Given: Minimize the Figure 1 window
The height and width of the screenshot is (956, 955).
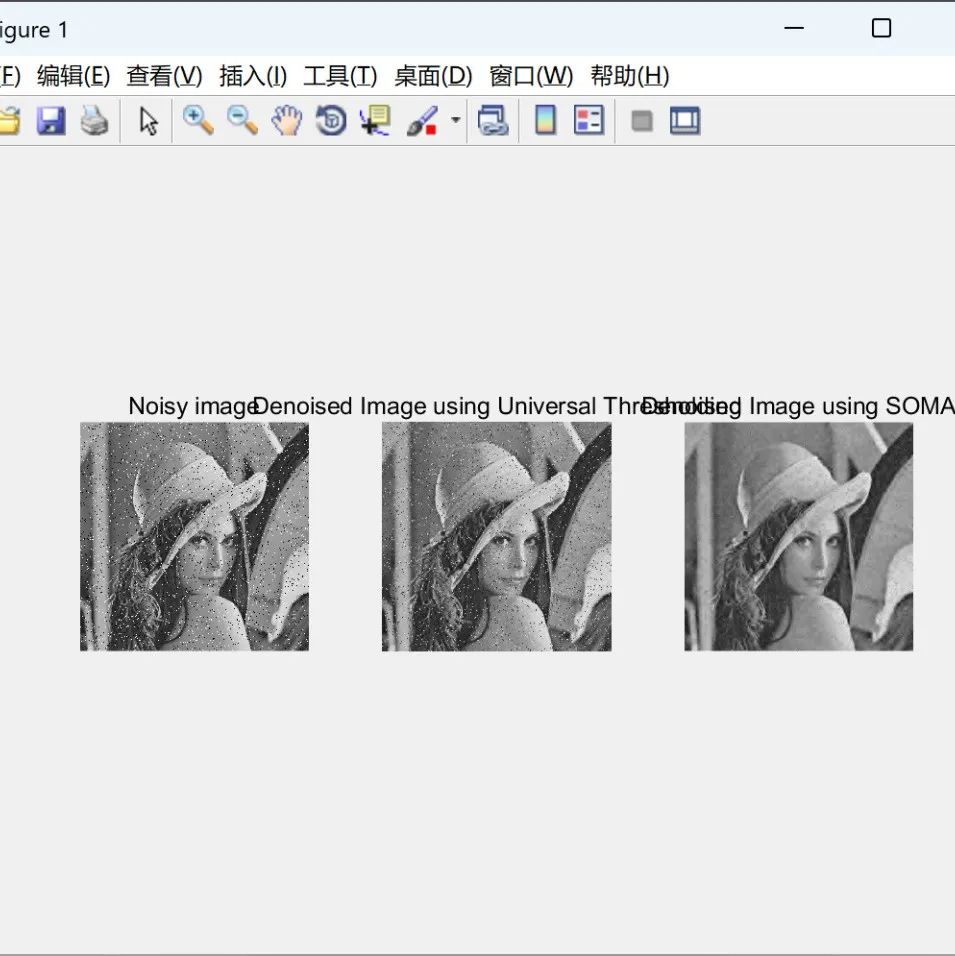Looking at the screenshot, I should pyautogui.click(x=793, y=28).
